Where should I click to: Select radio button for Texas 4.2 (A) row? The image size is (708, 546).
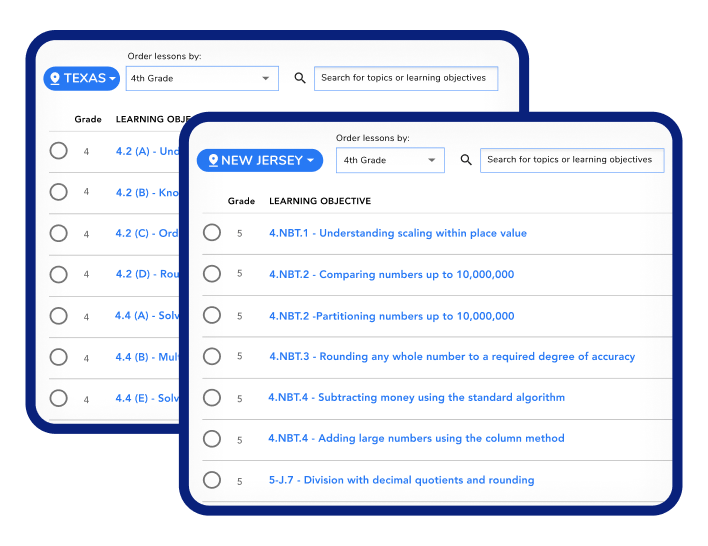tap(59, 151)
